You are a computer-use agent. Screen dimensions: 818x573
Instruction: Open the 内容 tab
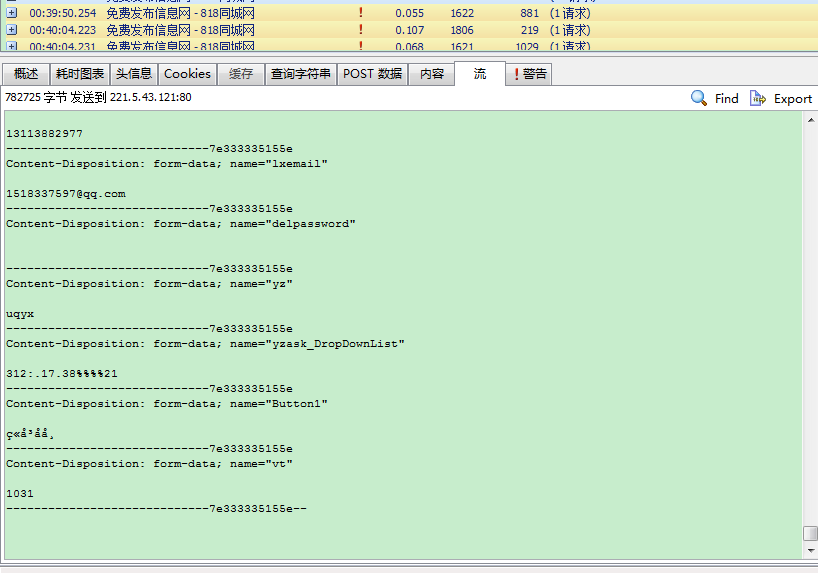point(432,74)
